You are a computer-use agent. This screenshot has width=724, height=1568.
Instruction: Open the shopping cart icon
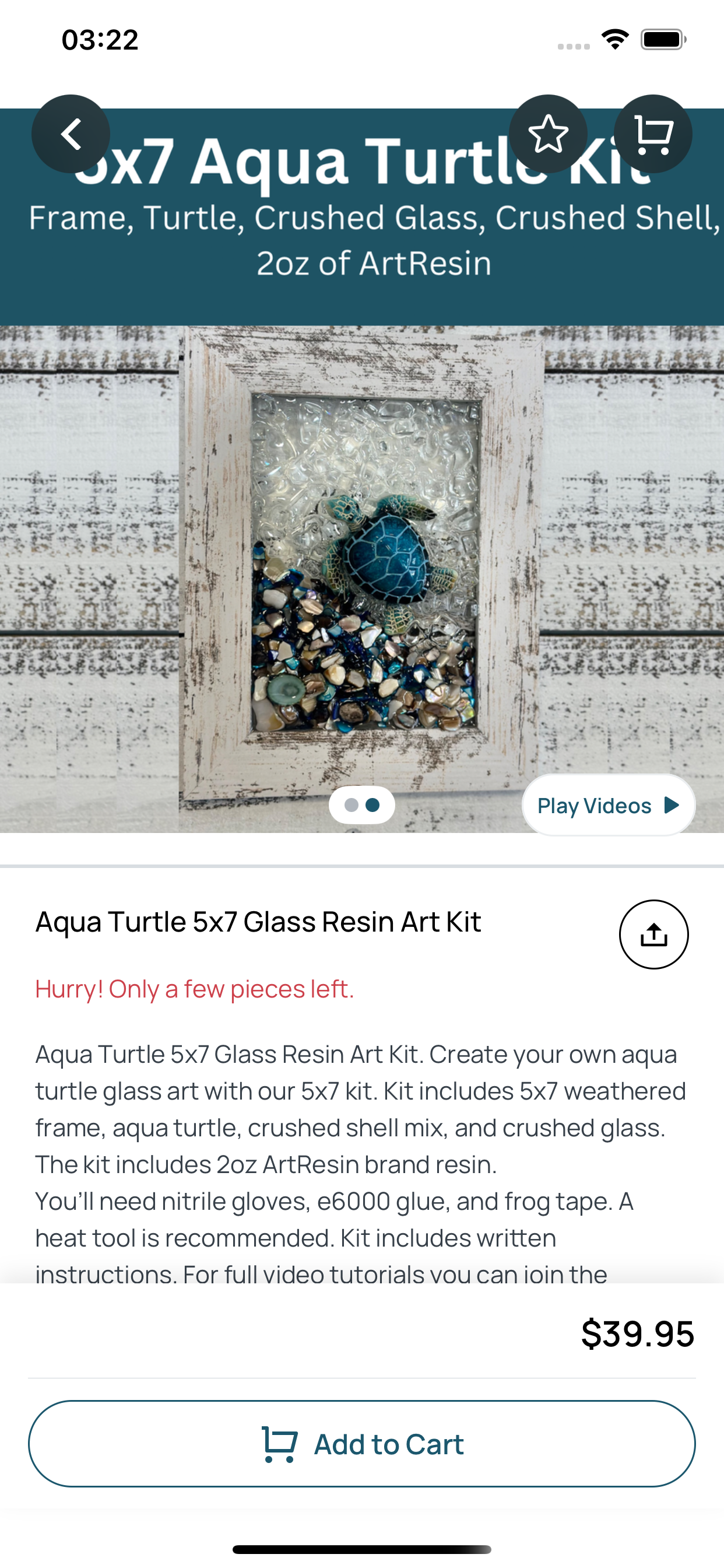click(x=653, y=134)
